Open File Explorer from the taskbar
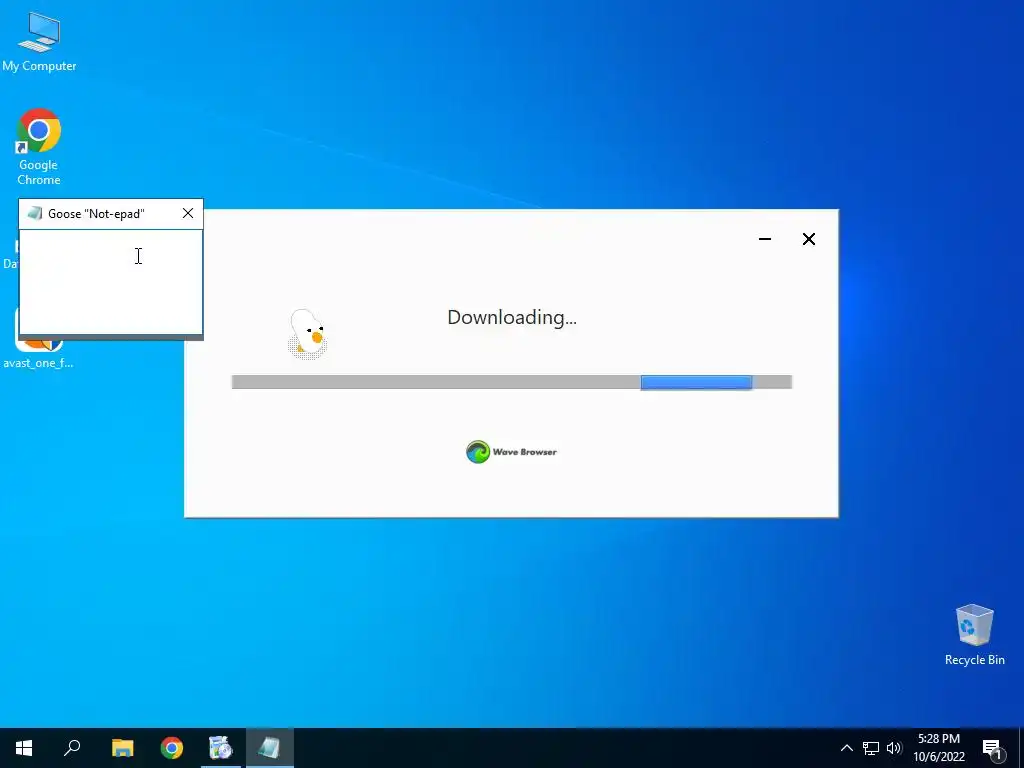 122,748
